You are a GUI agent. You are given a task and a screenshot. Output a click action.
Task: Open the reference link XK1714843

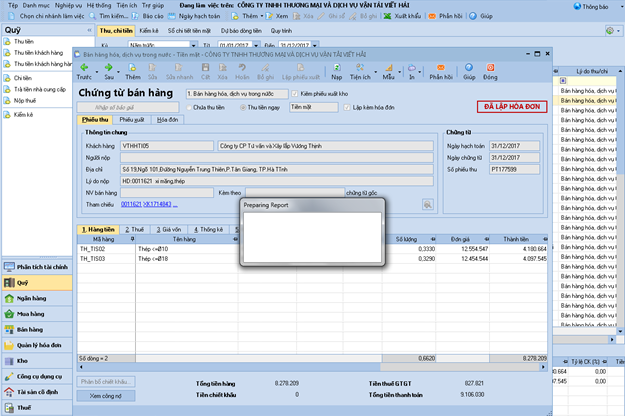click(x=157, y=204)
